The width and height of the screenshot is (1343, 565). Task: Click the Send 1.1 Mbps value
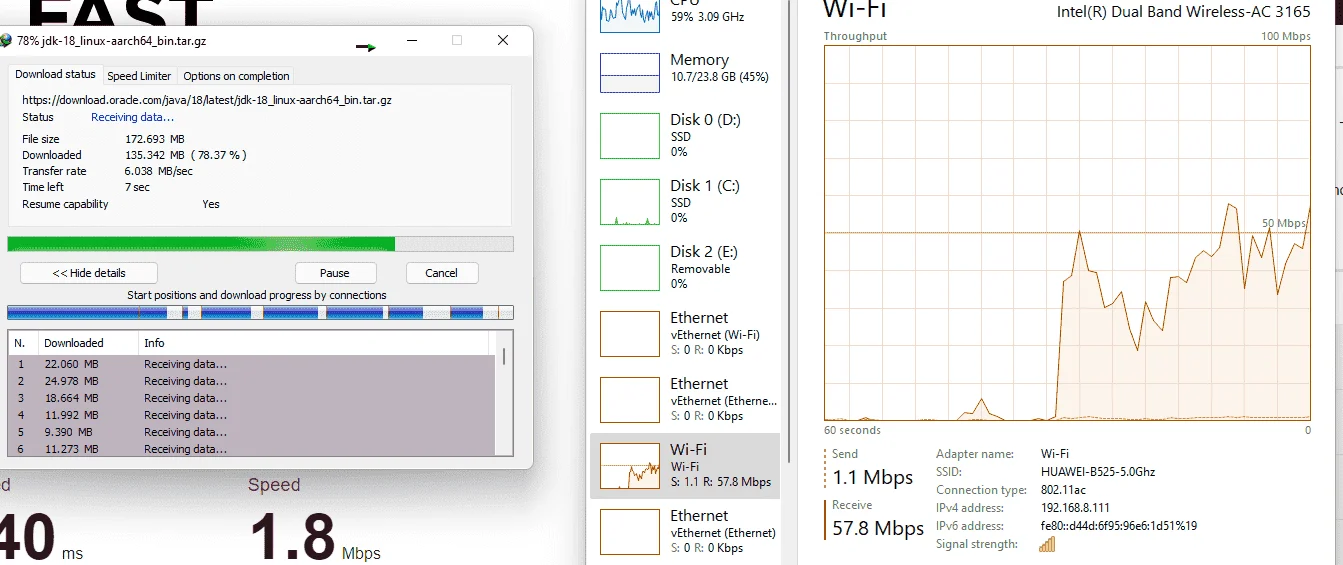(x=873, y=478)
